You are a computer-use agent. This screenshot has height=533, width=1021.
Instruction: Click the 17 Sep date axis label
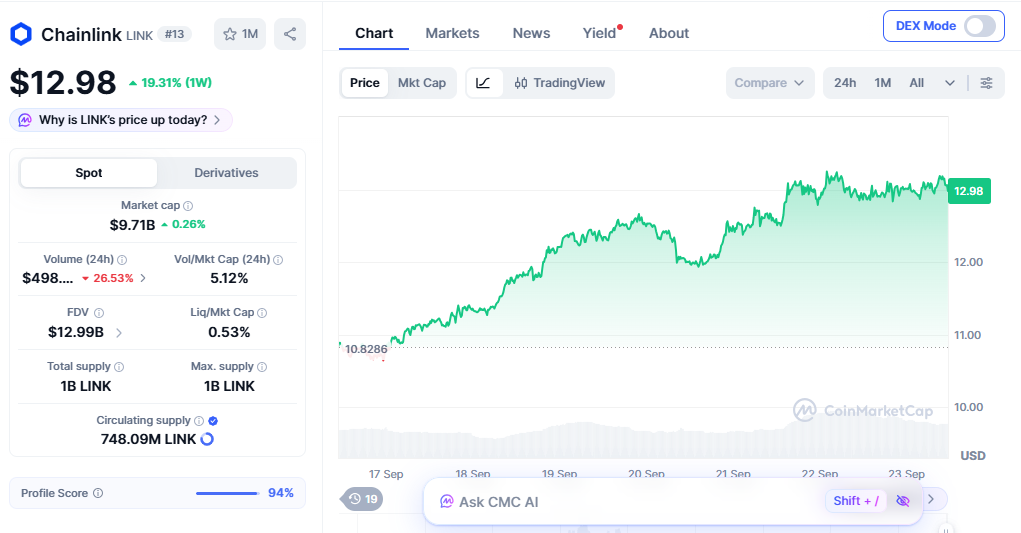(x=386, y=474)
